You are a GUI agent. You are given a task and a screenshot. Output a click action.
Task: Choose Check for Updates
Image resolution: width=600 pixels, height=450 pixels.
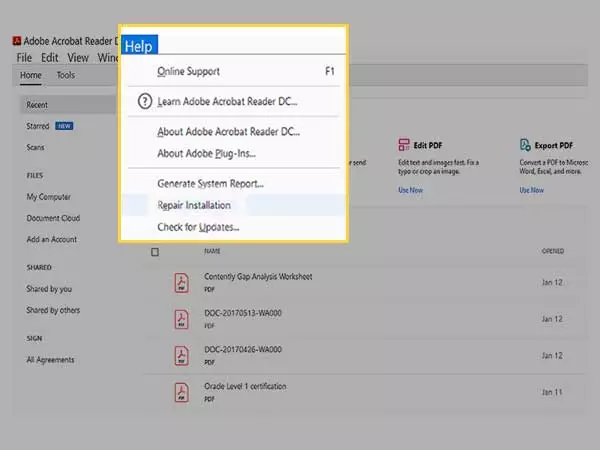point(233,227)
